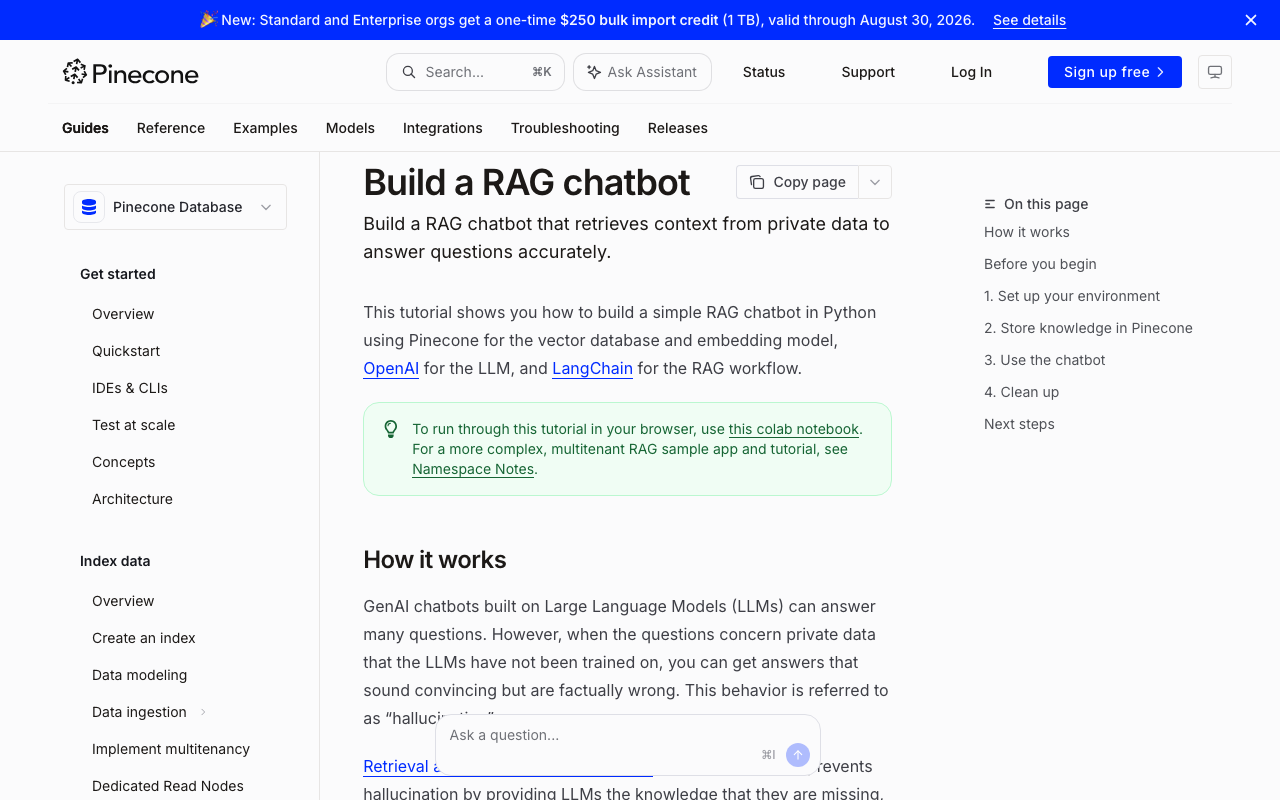Jump to Next steps section

[1019, 424]
